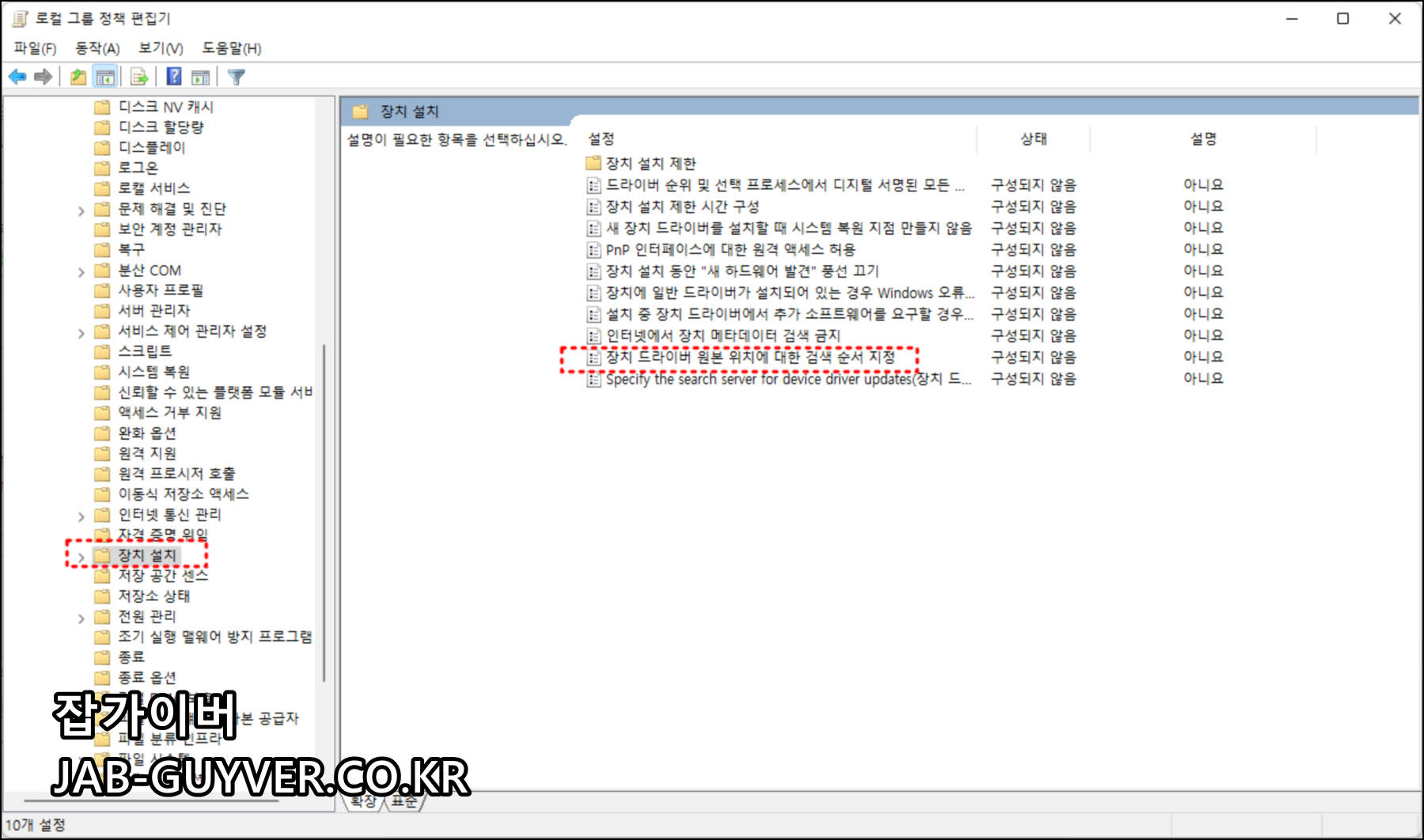Click the forward navigation arrow icon

44,76
